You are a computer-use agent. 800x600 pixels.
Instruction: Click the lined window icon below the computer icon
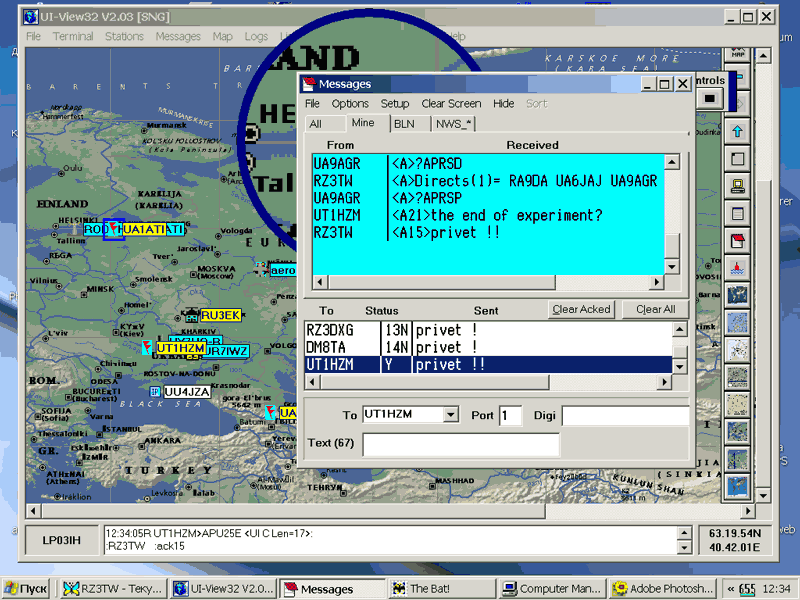(x=737, y=213)
